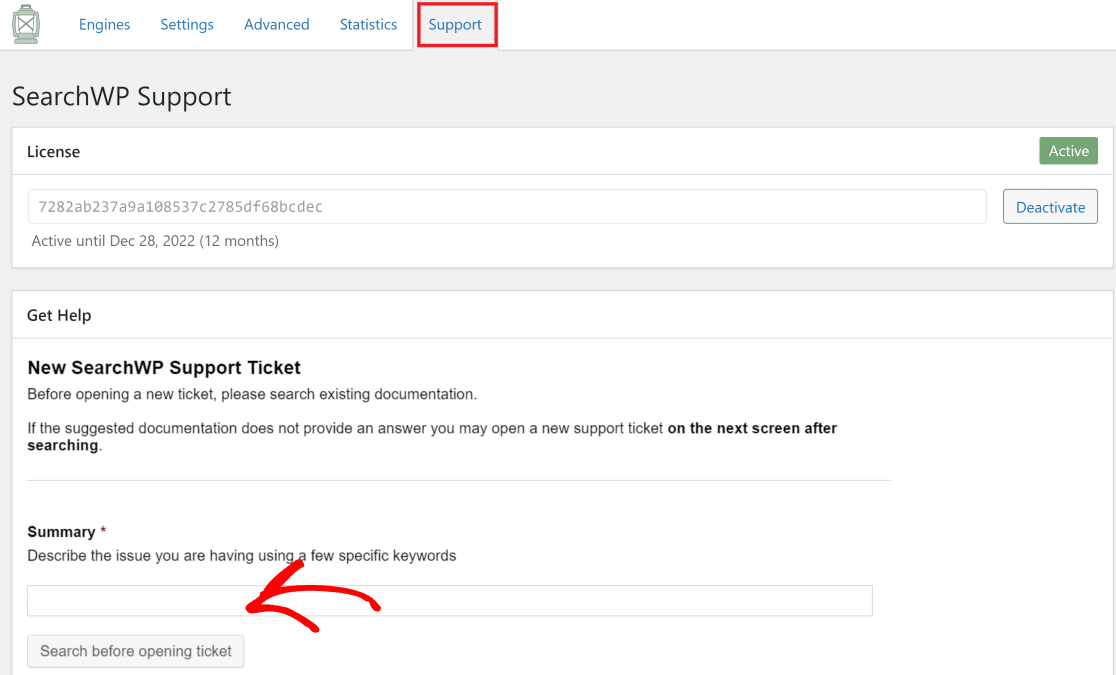Click the SearchWP Support page heading
1116x675 pixels.
coord(122,97)
